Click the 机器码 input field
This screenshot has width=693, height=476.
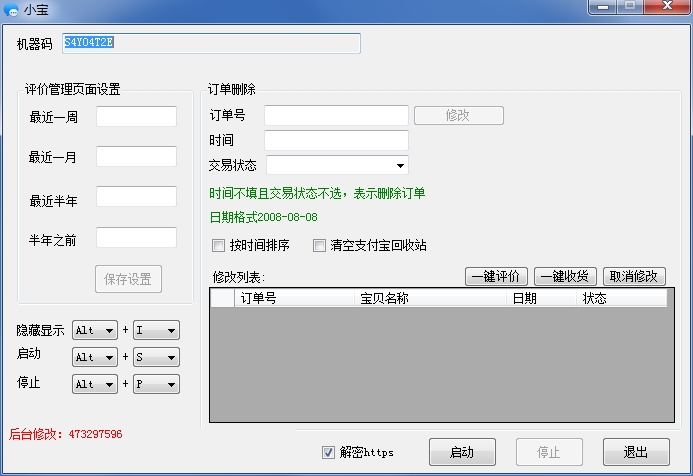coord(211,43)
